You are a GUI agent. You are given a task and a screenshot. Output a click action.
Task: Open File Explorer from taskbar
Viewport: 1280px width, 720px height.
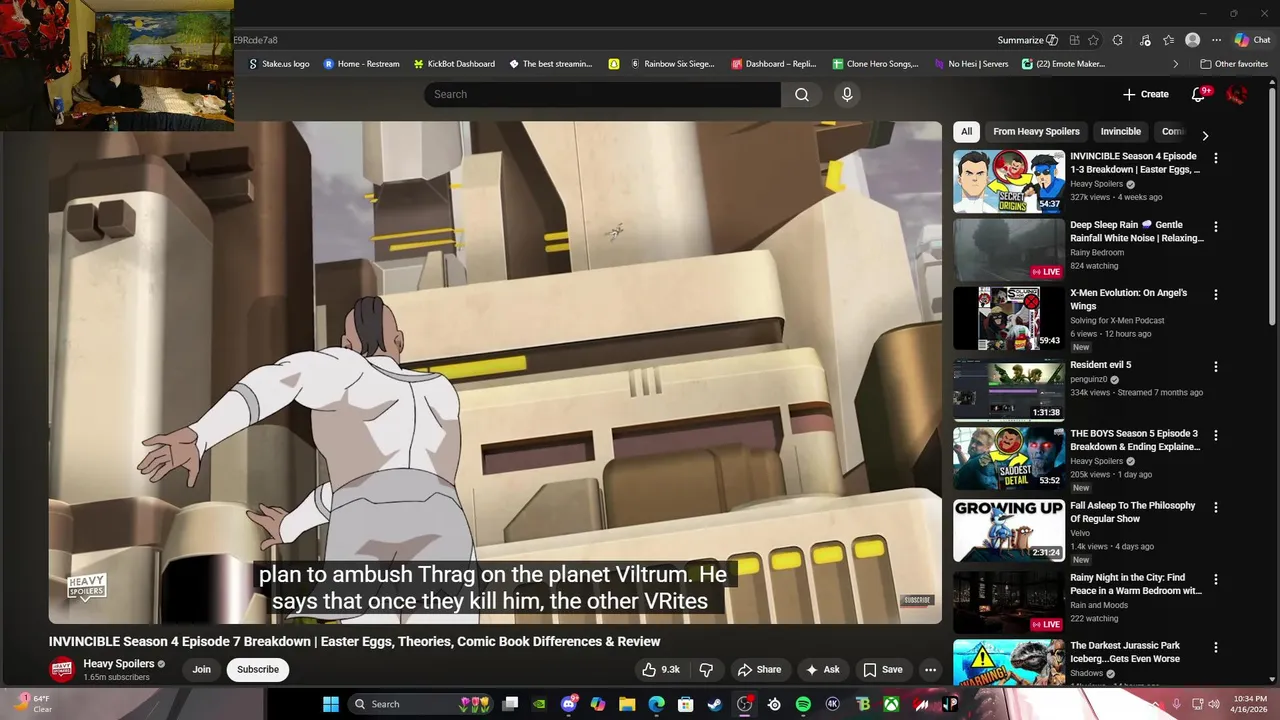pyautogui.click(x=627, y=704)
